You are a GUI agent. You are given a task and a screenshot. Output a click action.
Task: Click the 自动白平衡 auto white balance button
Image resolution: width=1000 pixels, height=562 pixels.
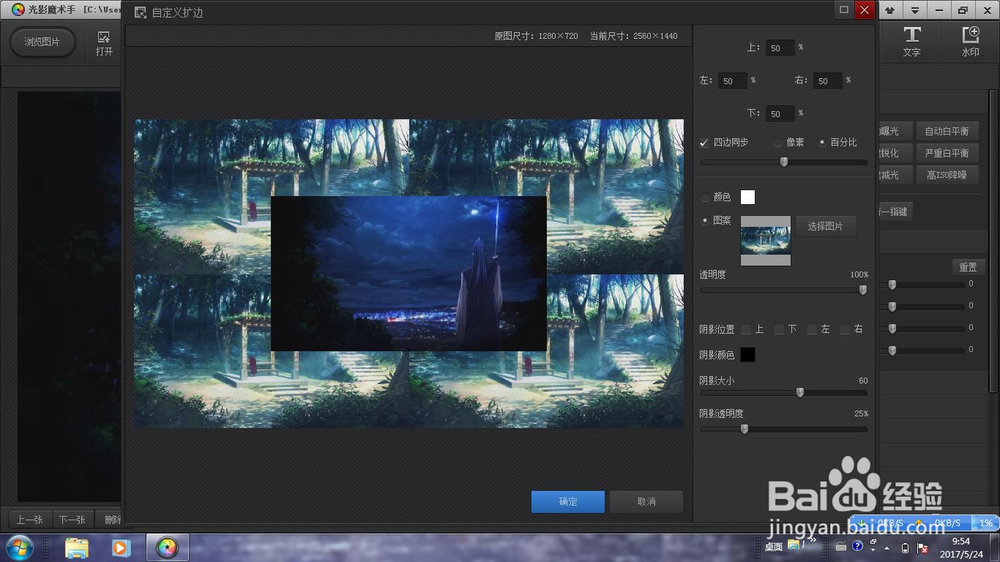tap(946, 131)
